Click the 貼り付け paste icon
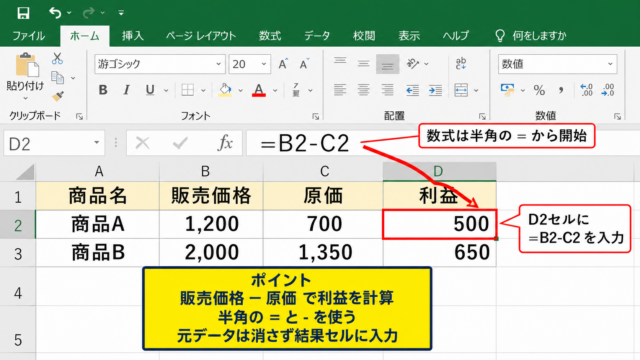Screen dimensions: 640x360 click(27, 65)
